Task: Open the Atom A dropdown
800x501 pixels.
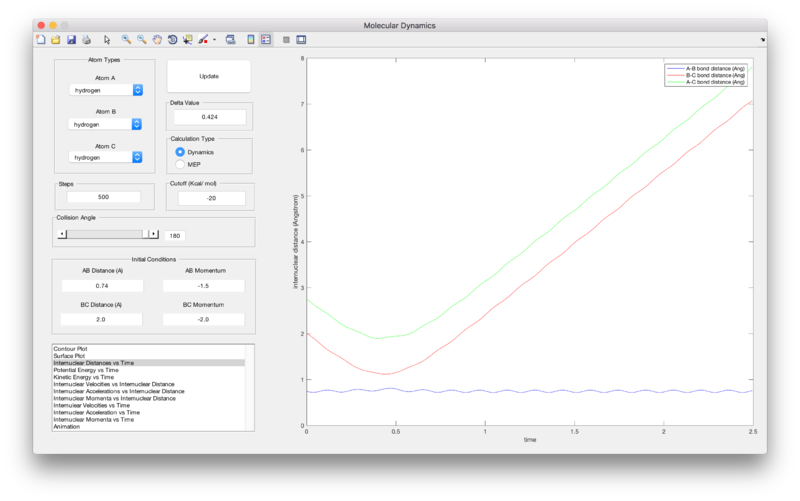Action: tap(106, 90)
